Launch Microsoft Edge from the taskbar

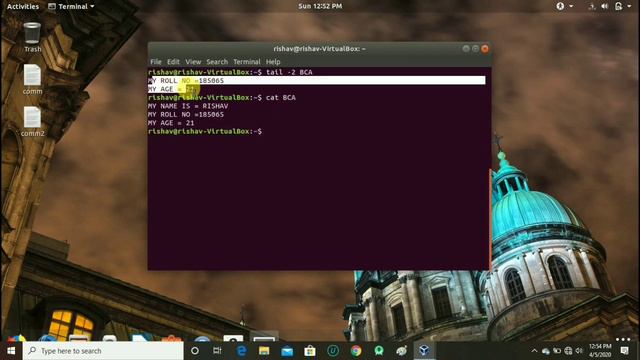pos(241,351)
